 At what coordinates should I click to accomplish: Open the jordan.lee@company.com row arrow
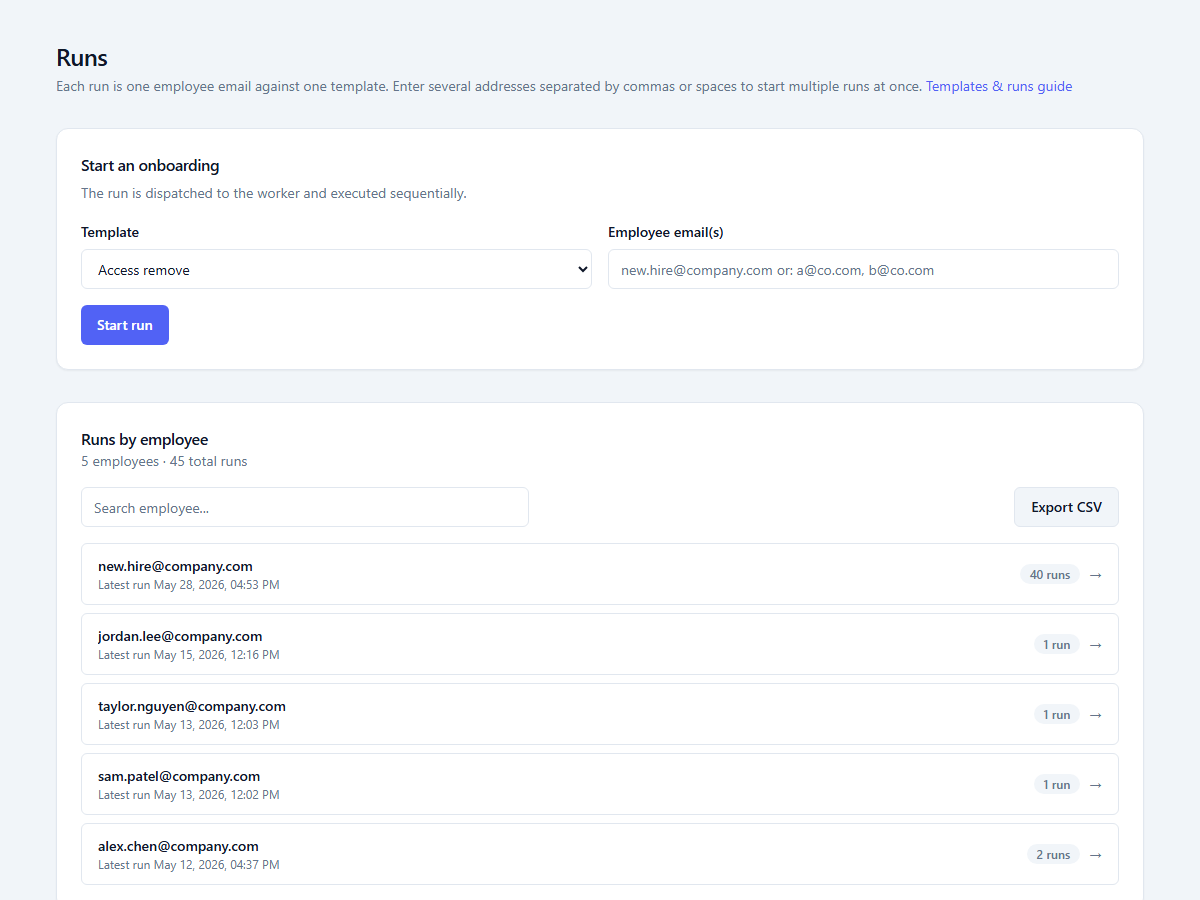1095,645
